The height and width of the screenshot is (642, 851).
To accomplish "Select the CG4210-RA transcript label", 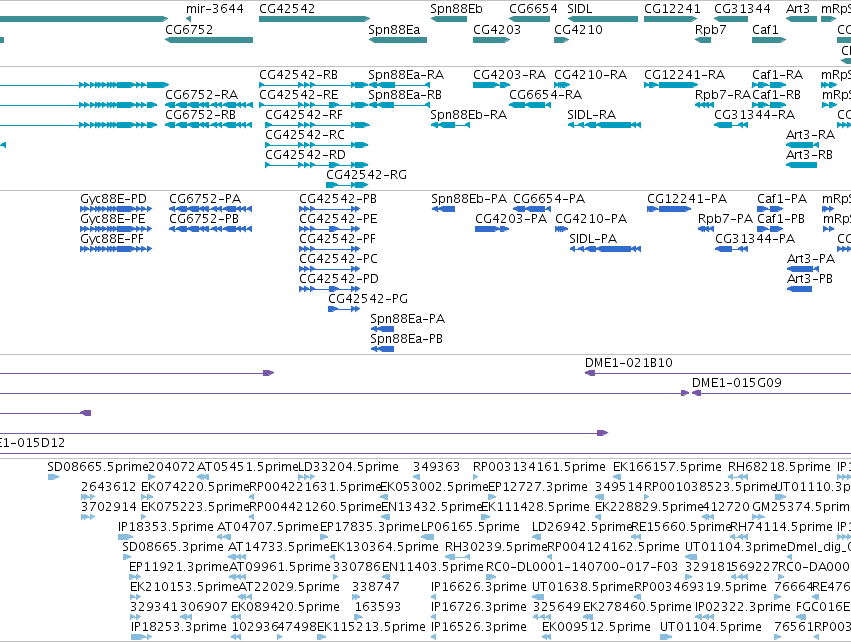I will point(590,74).
